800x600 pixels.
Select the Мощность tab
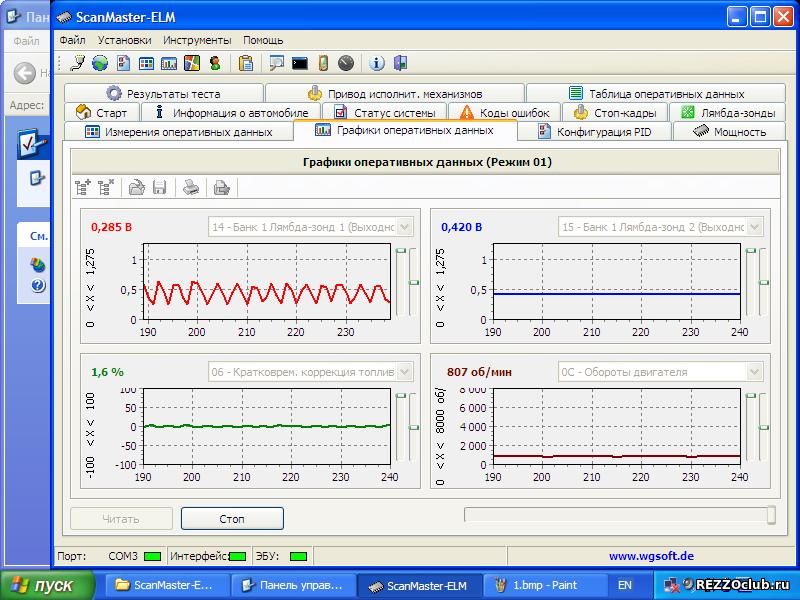click(x=729, y=132)
